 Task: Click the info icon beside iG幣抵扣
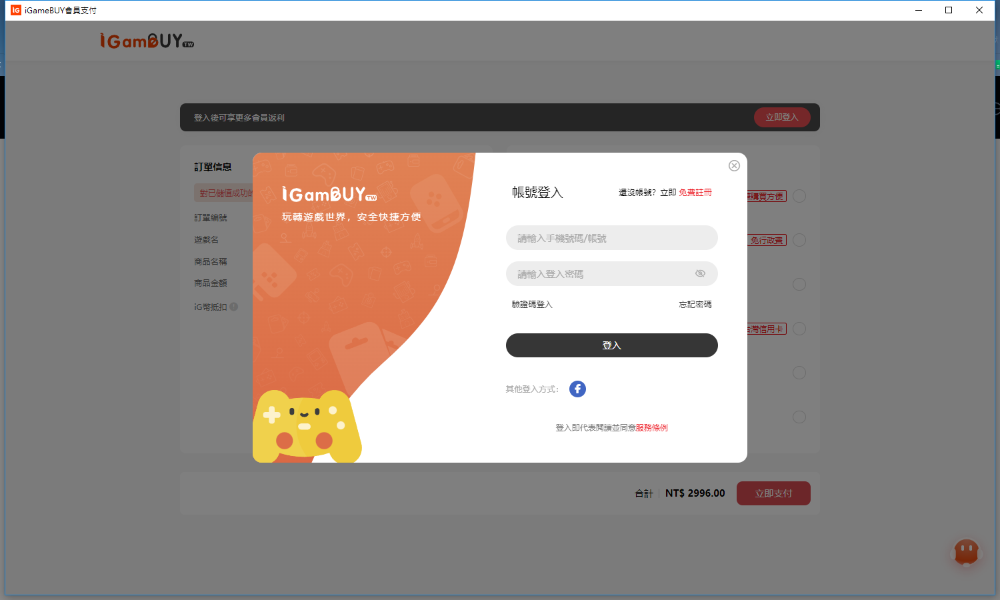click(x=234, y=307)
